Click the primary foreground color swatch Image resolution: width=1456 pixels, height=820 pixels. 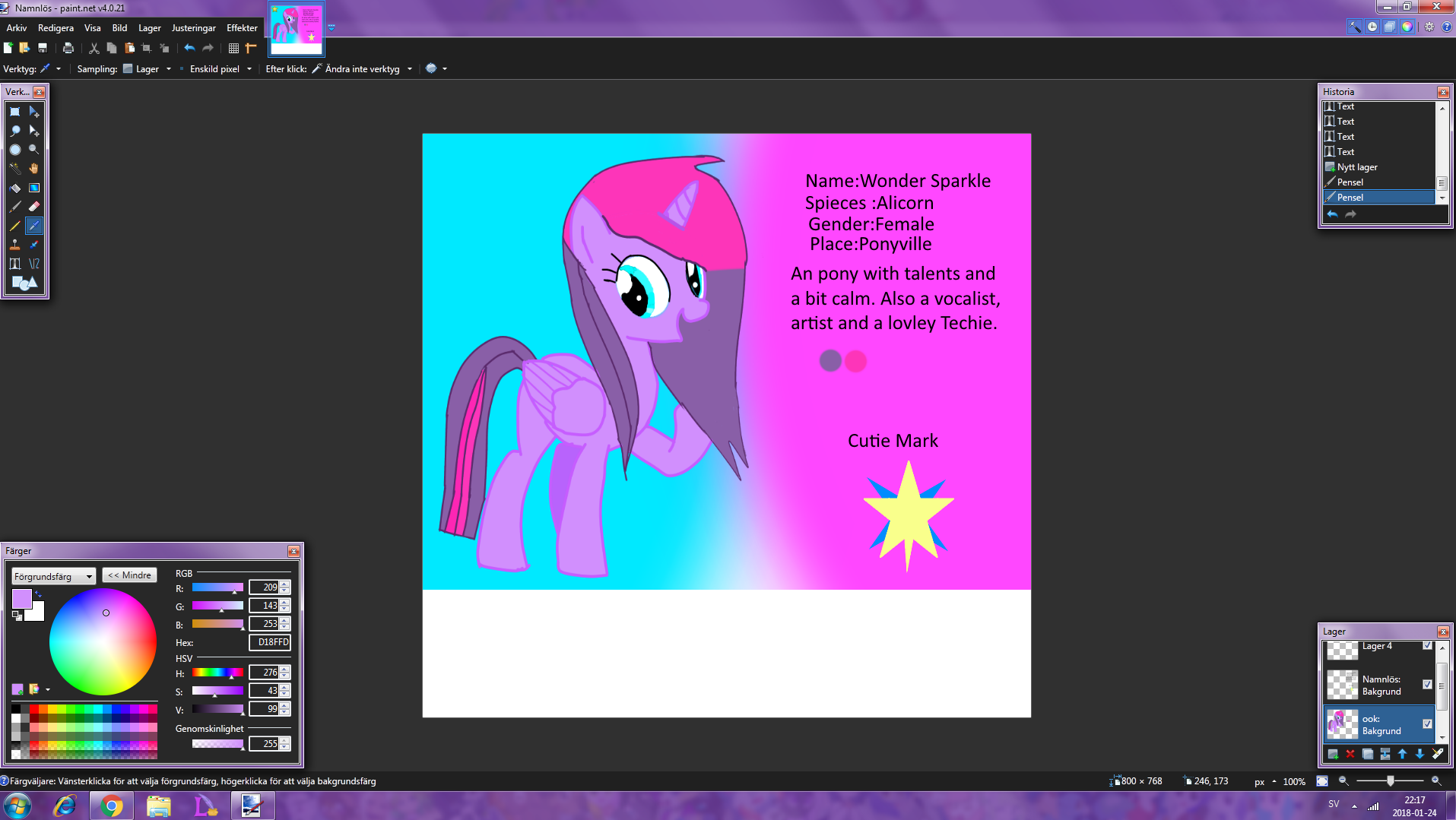[22, 599]
